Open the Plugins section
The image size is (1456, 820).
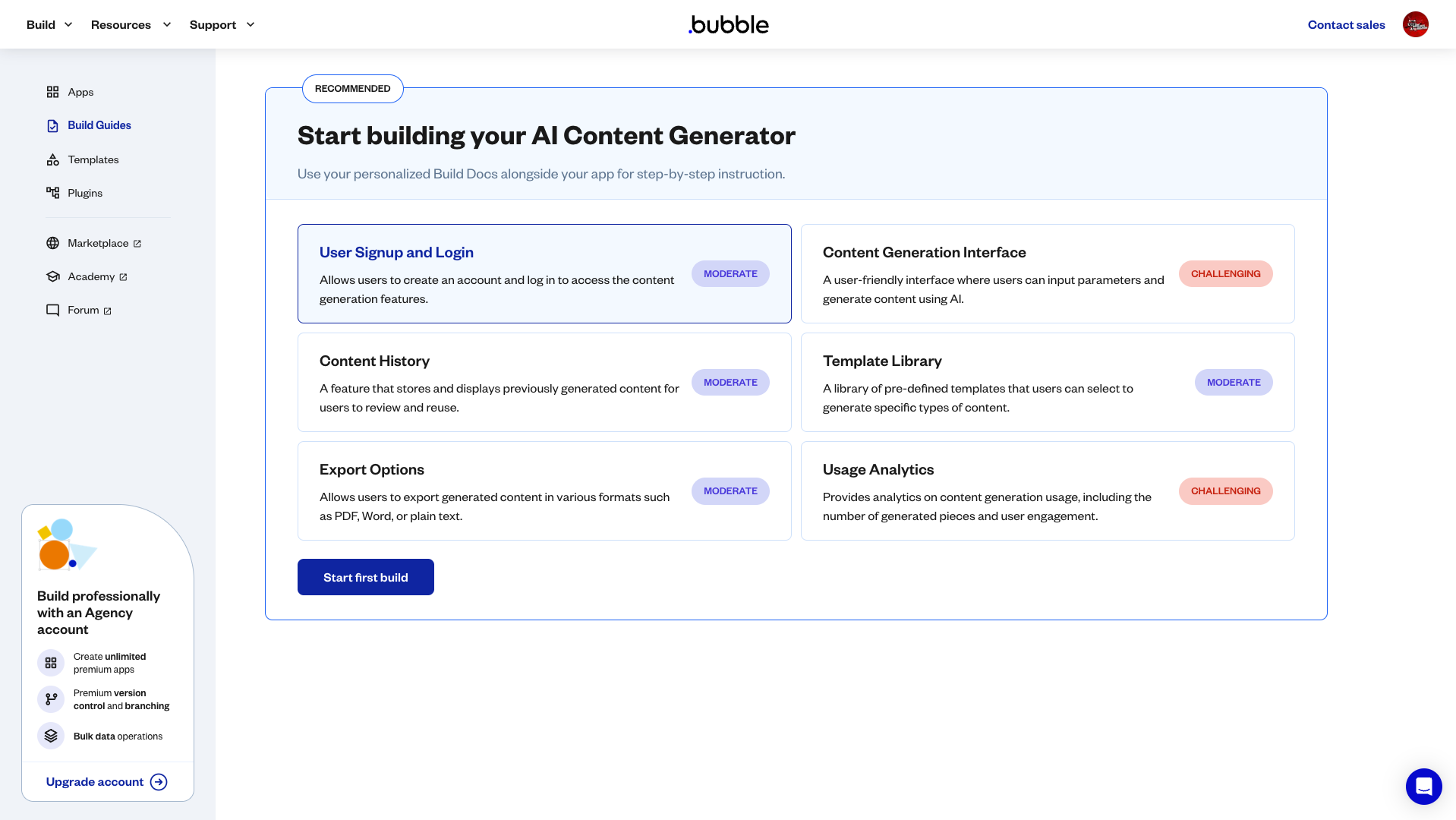point(84,193)
